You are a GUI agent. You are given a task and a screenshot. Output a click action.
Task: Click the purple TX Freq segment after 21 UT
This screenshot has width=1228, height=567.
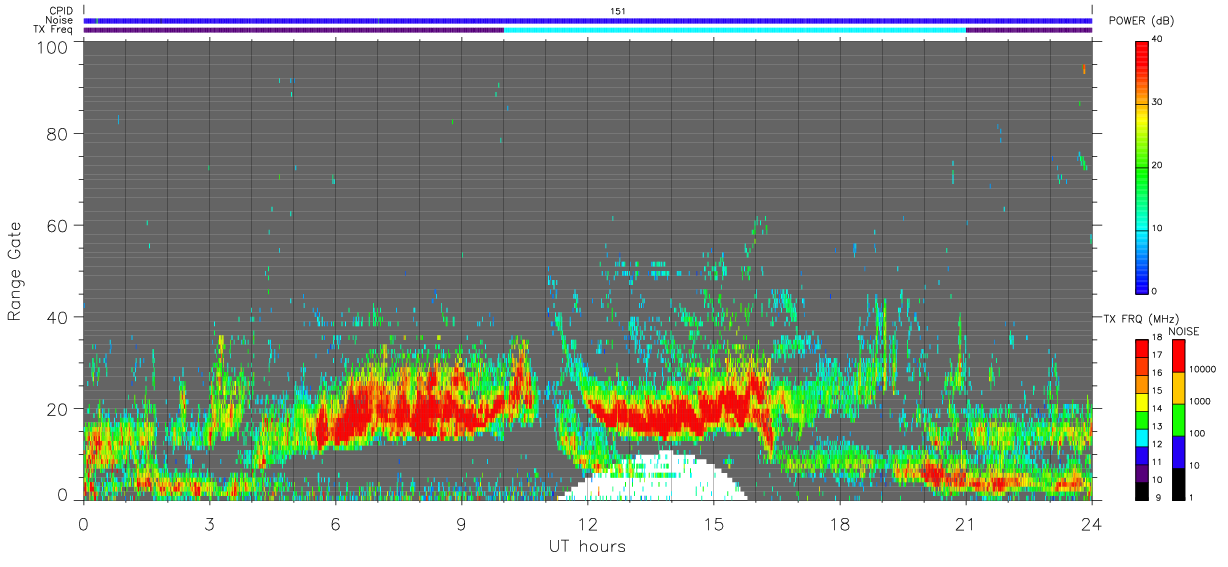1029,30
